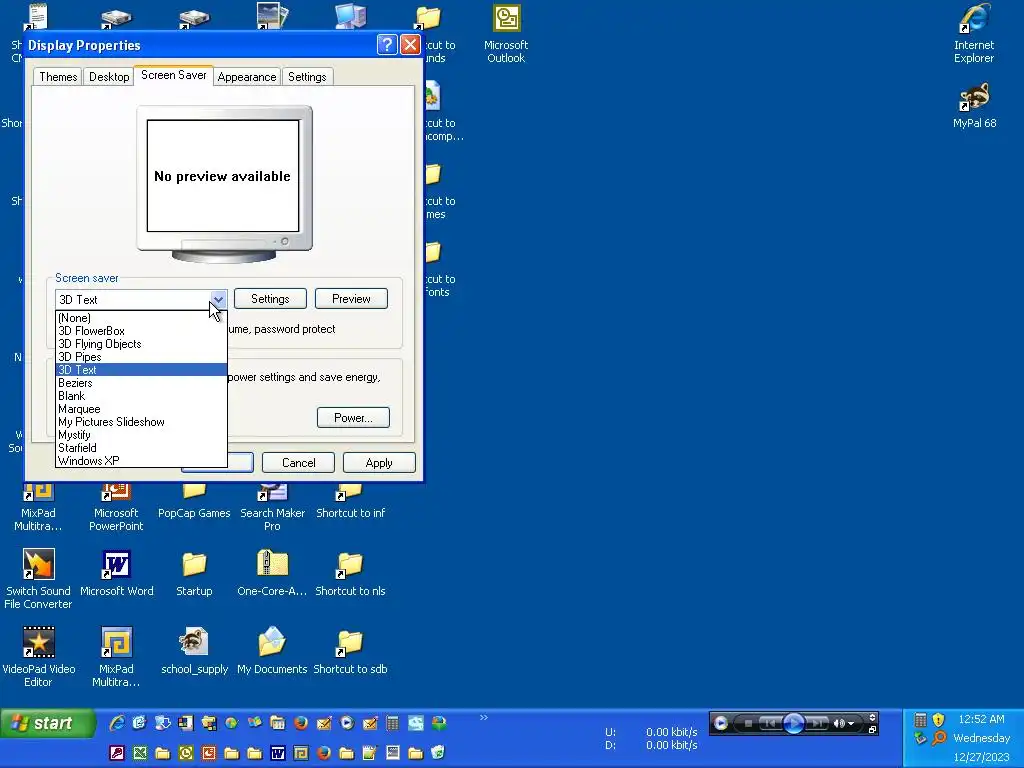This screenshot has height=768, width=1024.
Task: Choose 3D Flying Objects screen saver
Action: click(141, 344)
